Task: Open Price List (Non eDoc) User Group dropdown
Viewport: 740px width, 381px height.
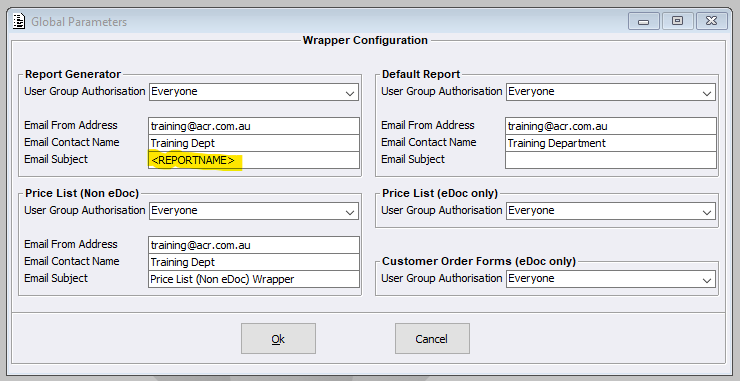Action: pos(254,211)
